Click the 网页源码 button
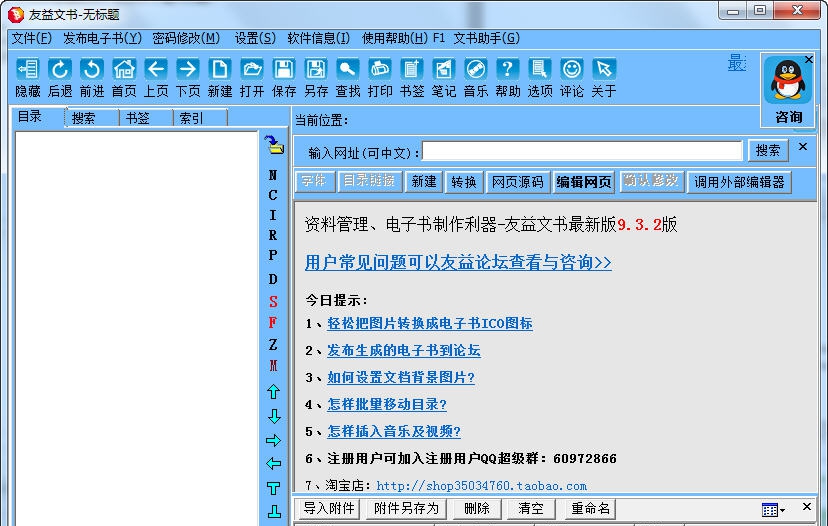The height and width of the screenshot is (526, 828). 518,182
